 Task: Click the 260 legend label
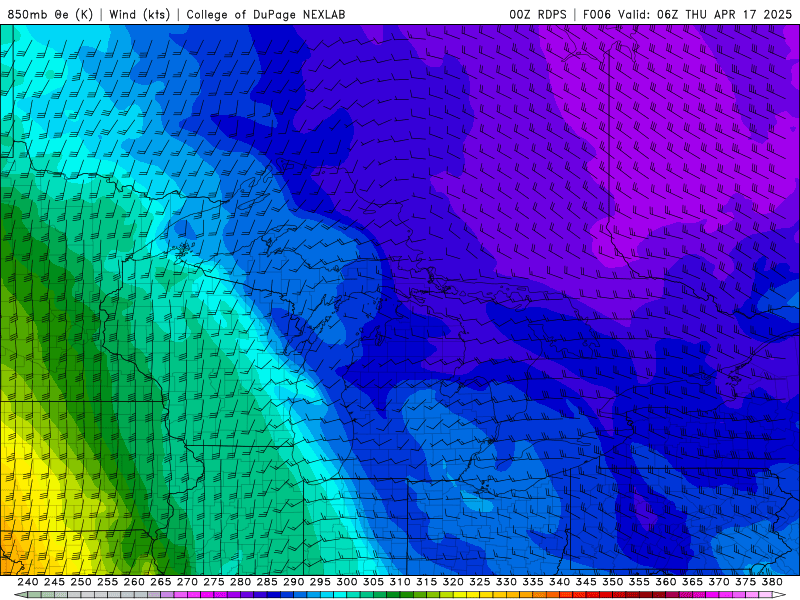coord(134,582)
